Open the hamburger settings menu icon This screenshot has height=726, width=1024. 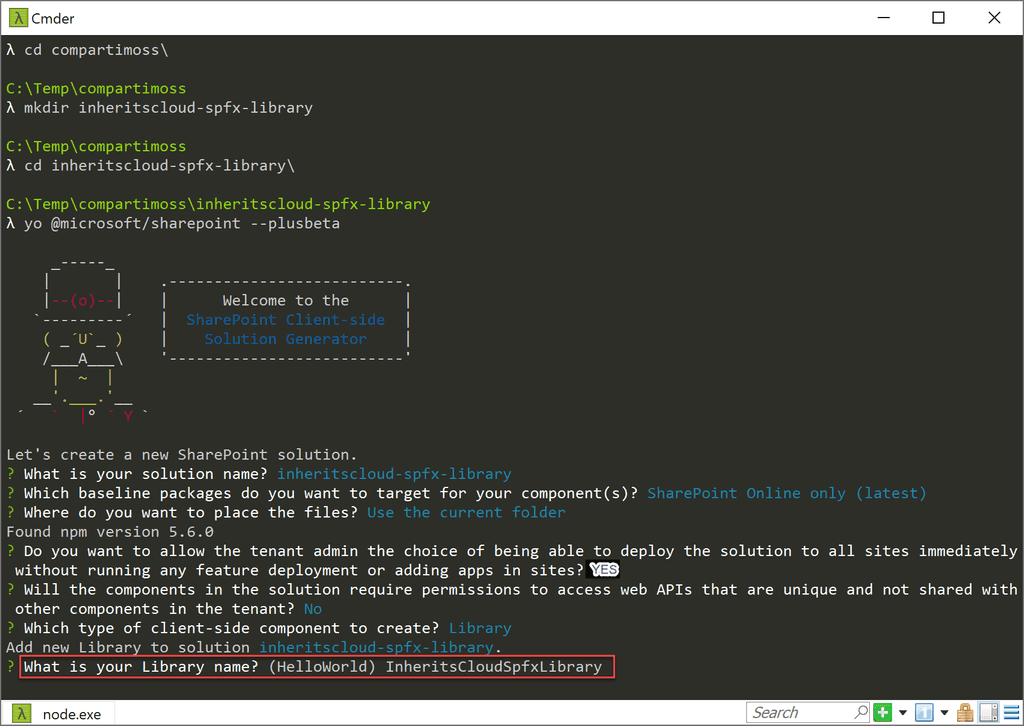click(1012, 713)
